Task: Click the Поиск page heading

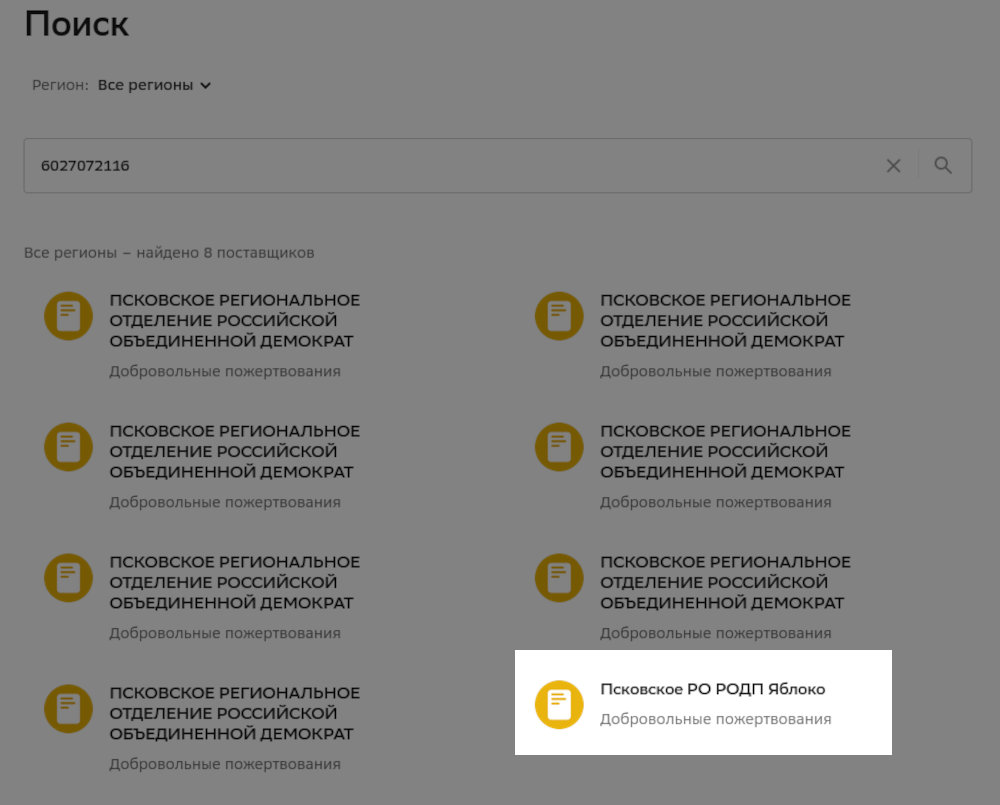Action: [x=77, y=24]
